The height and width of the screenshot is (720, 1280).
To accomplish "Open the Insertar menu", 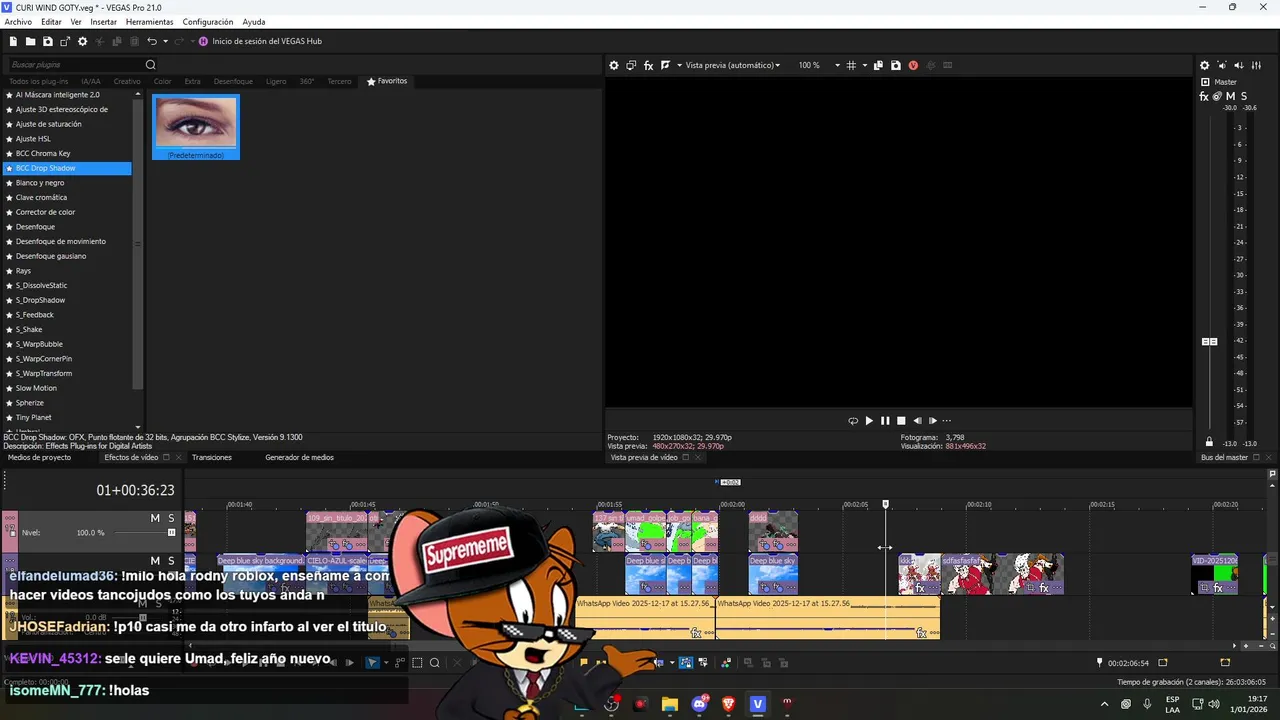I will click(x=103, y=22).
